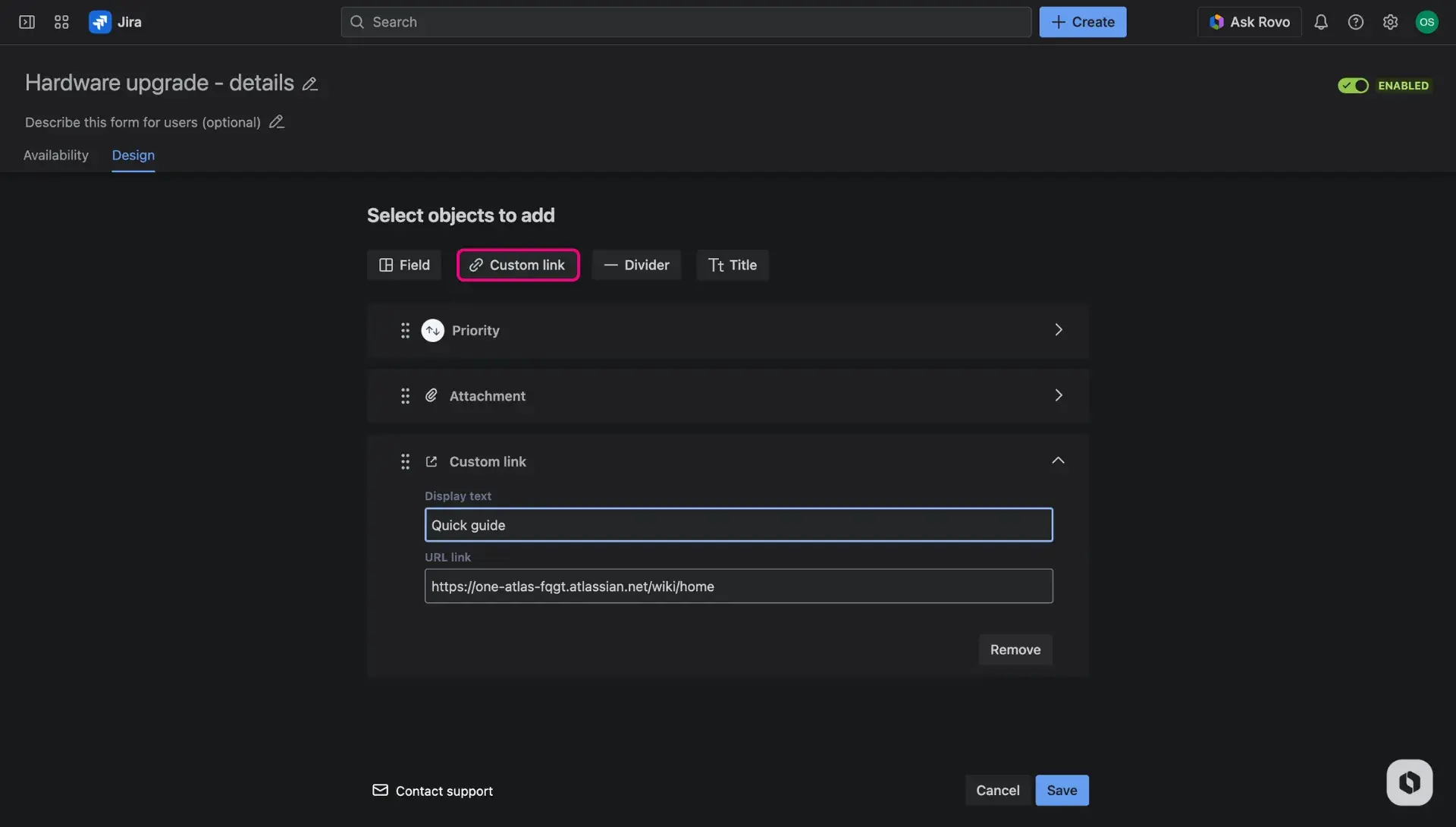Open the Jira app switcher grid
The image size is (1456, 827).
click(61, 22)
